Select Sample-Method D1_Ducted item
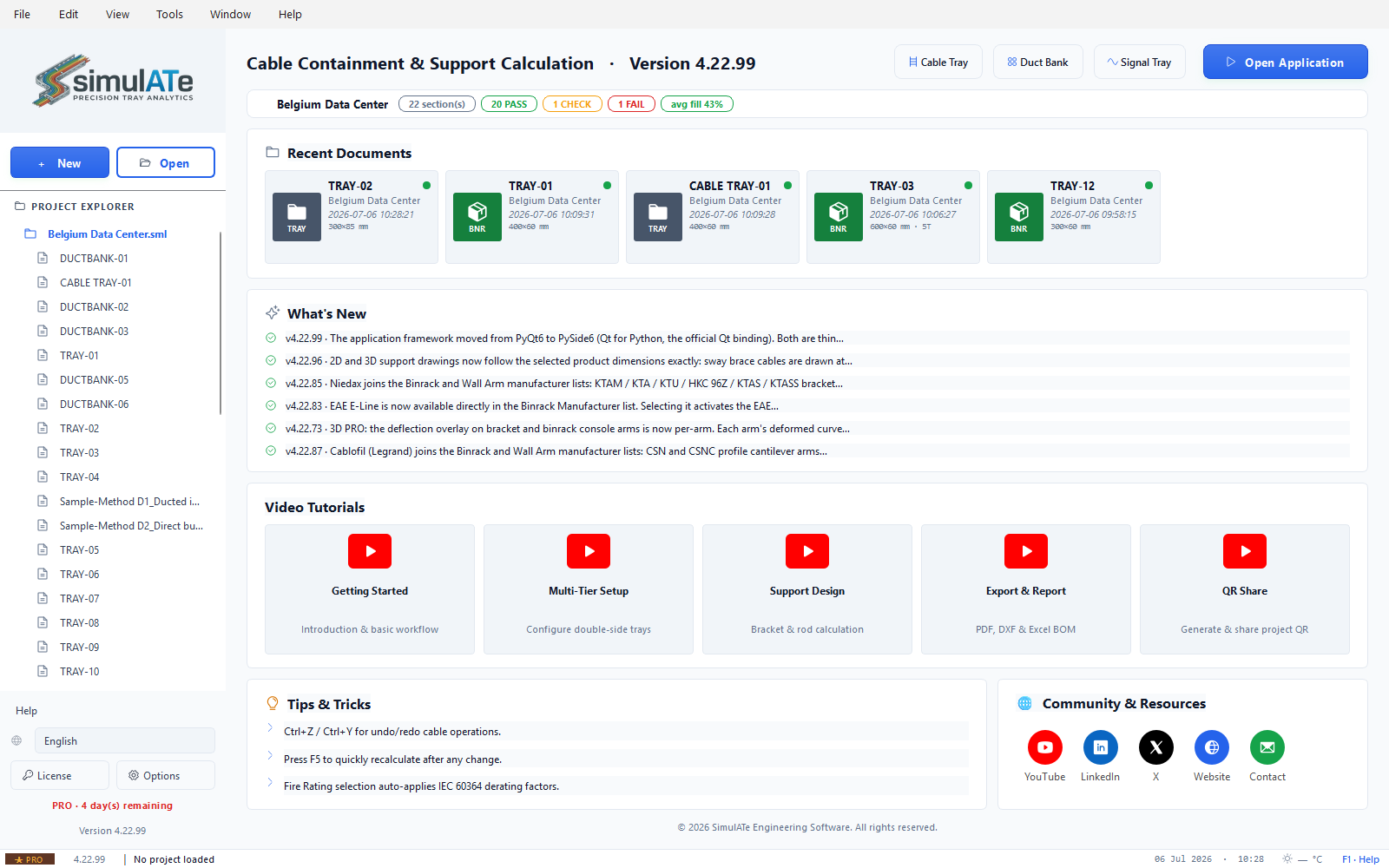1389x868 pixels. [129, 502]
